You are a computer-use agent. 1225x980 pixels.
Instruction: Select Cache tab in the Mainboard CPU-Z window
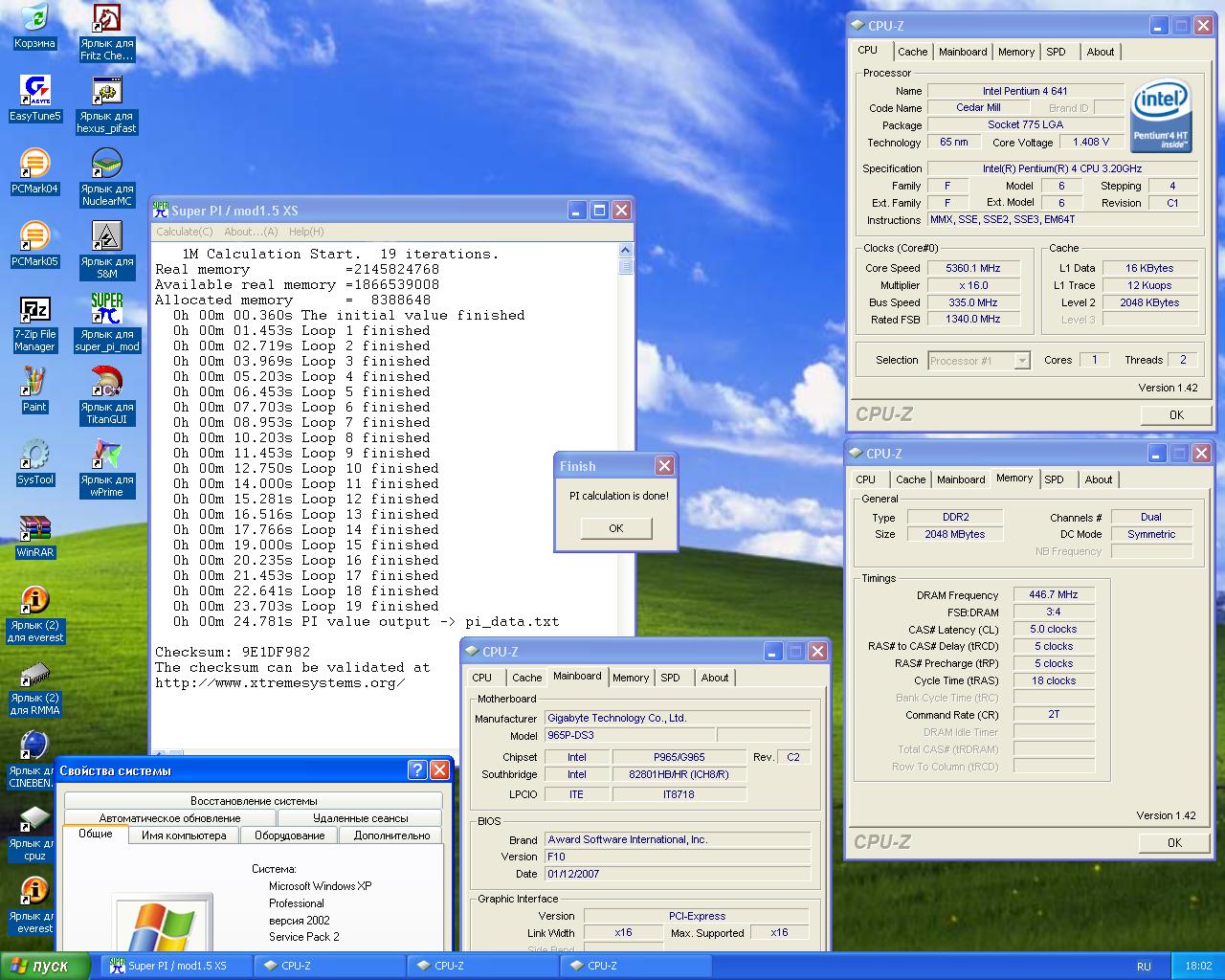[526, 678]
